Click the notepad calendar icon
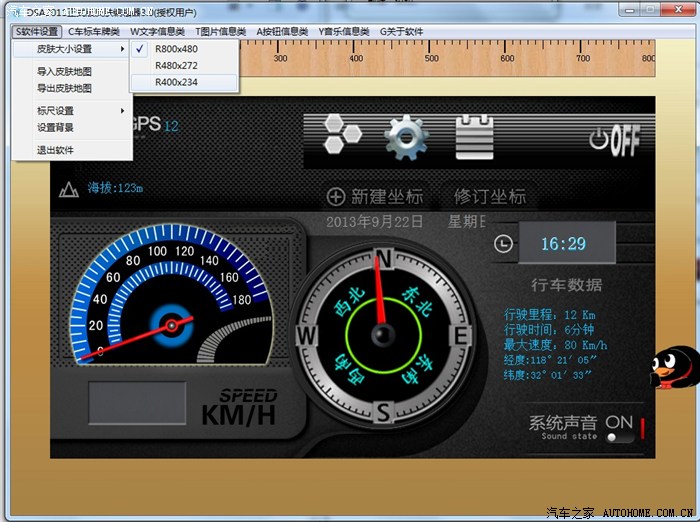This screenshot has width=700, height=522. coord(474,138)
